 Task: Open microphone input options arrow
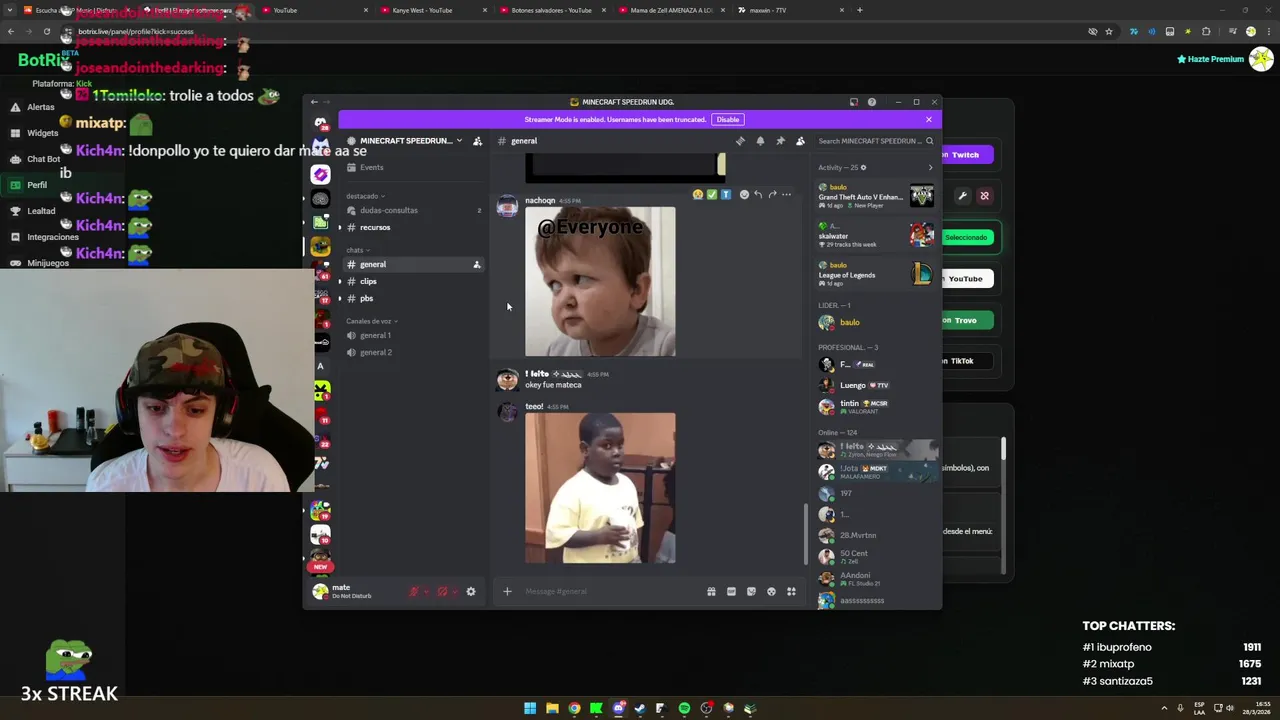[426, 591]
